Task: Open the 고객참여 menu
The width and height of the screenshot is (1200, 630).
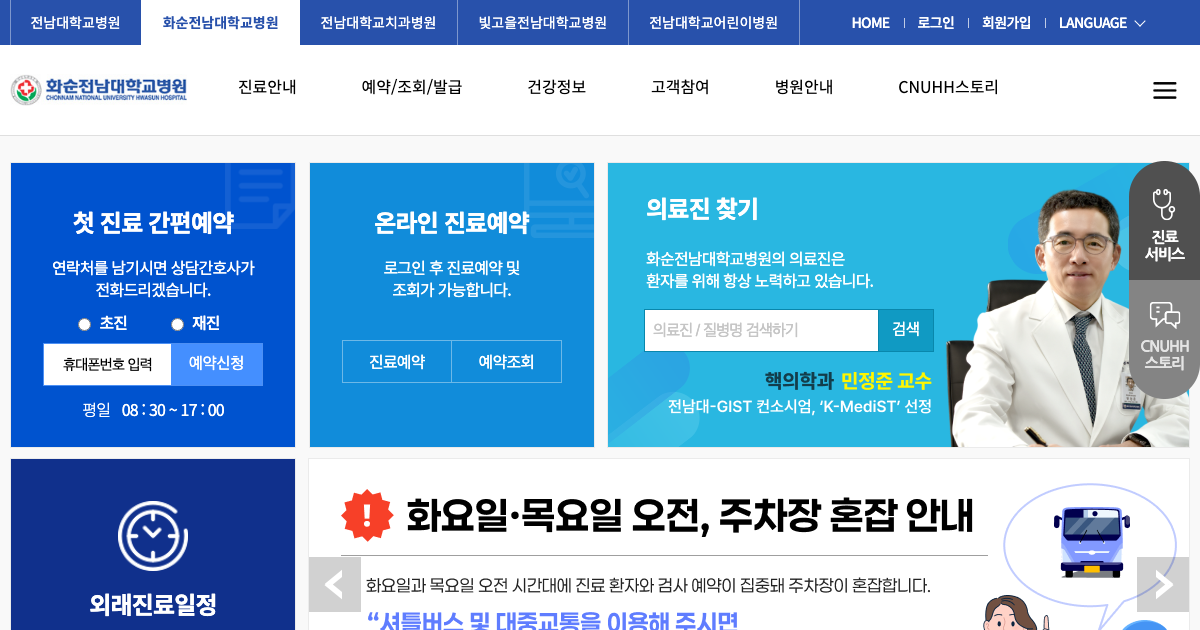Action: tap(680, 87)
